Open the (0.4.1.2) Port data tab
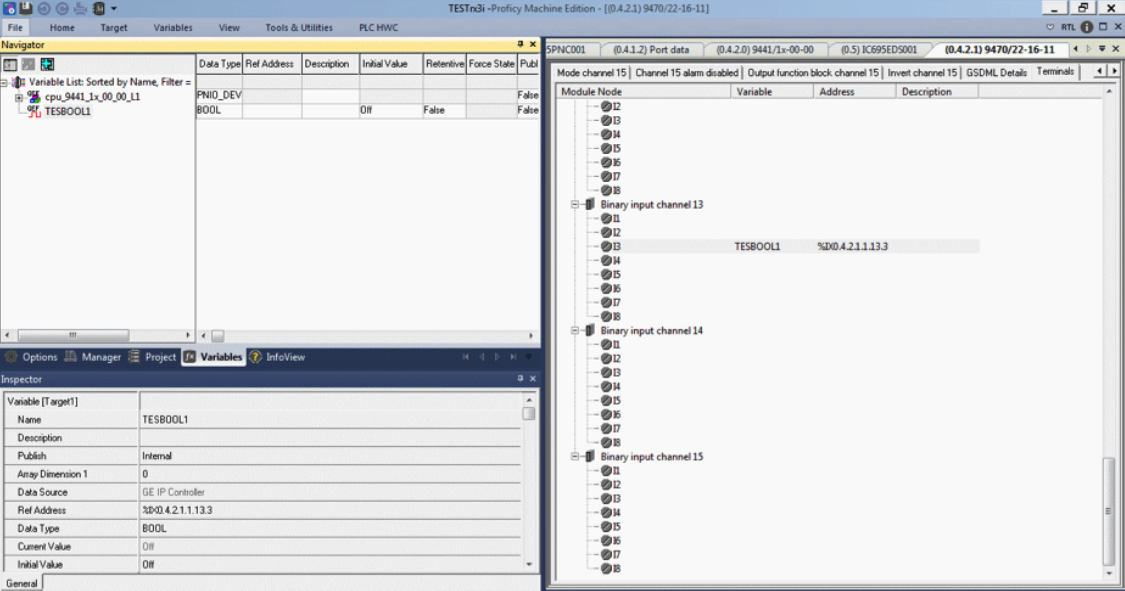 (x=651, y=49)
